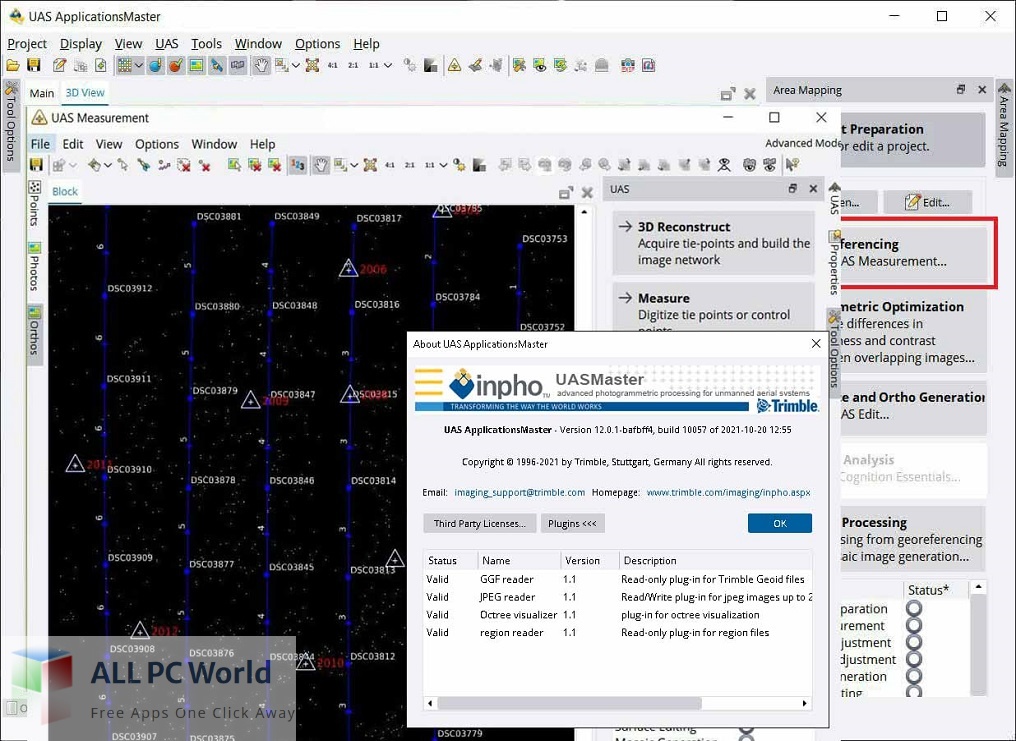Click the Area Mapping status list scroll-up arrow

click(978, 587)
